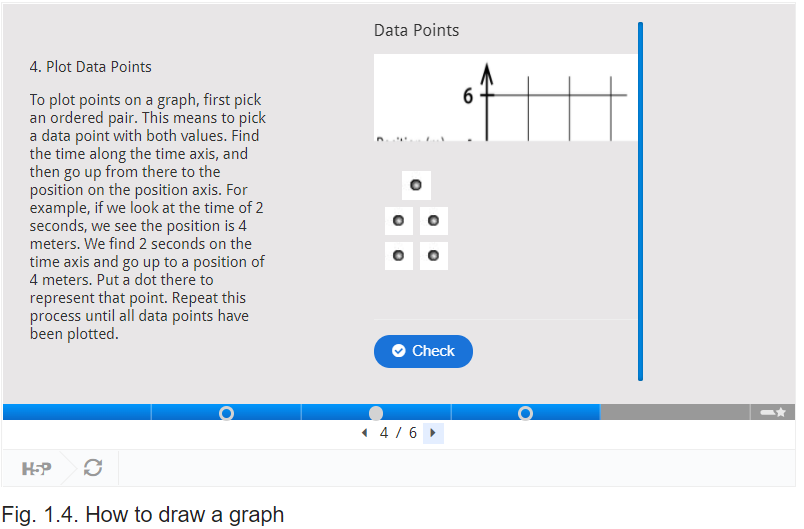Click the H5P logo icon
This screenshot has height=529, width=804.
(36, 468)
